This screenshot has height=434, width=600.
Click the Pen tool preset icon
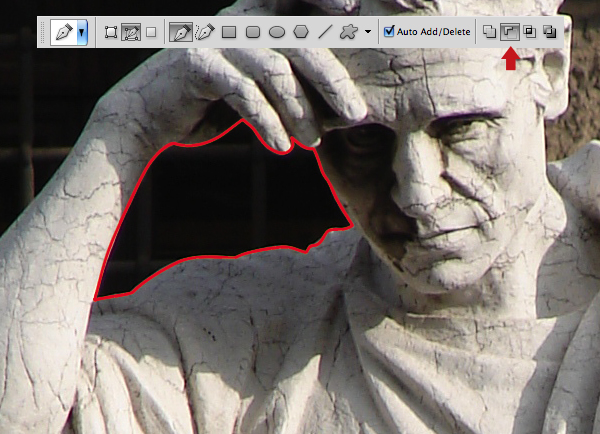click(x=64, y=32)
